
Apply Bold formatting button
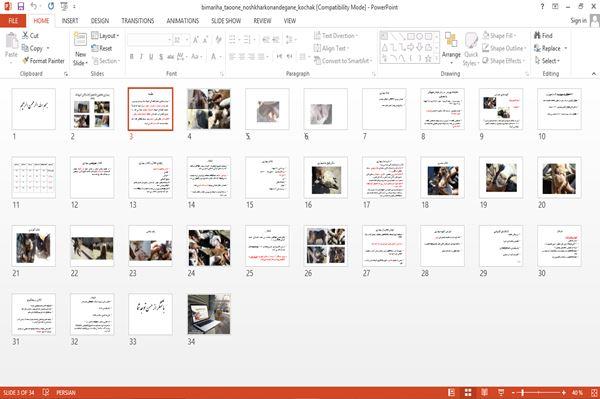[x=132, y=57]
